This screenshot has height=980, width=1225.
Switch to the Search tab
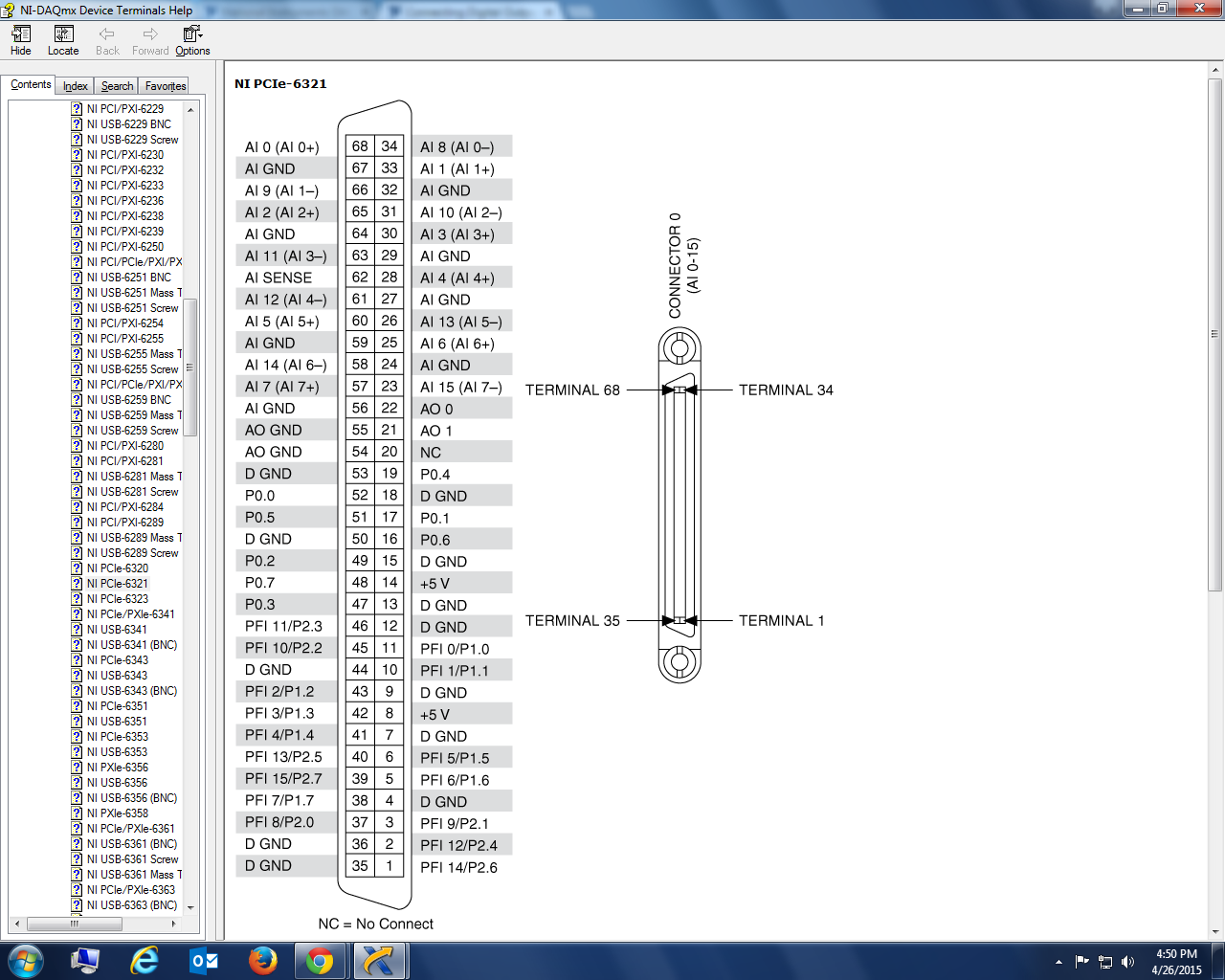coord(117,86)
